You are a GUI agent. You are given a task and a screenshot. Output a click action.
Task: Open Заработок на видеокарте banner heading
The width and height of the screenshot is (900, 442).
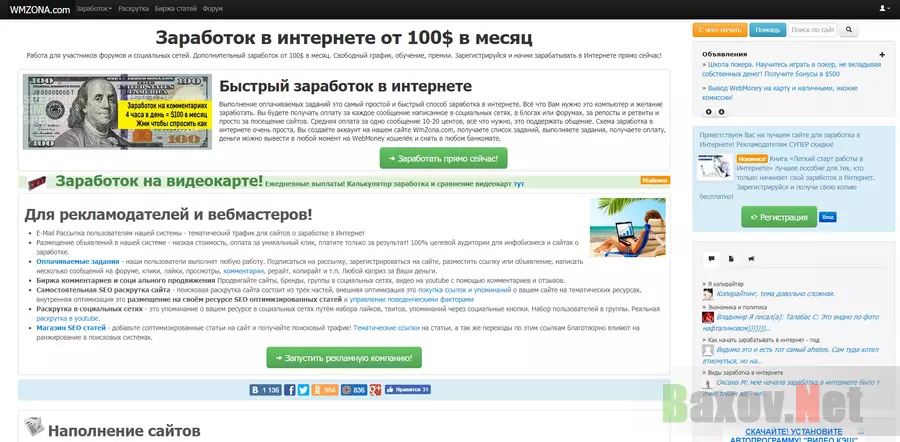[159, 181]
